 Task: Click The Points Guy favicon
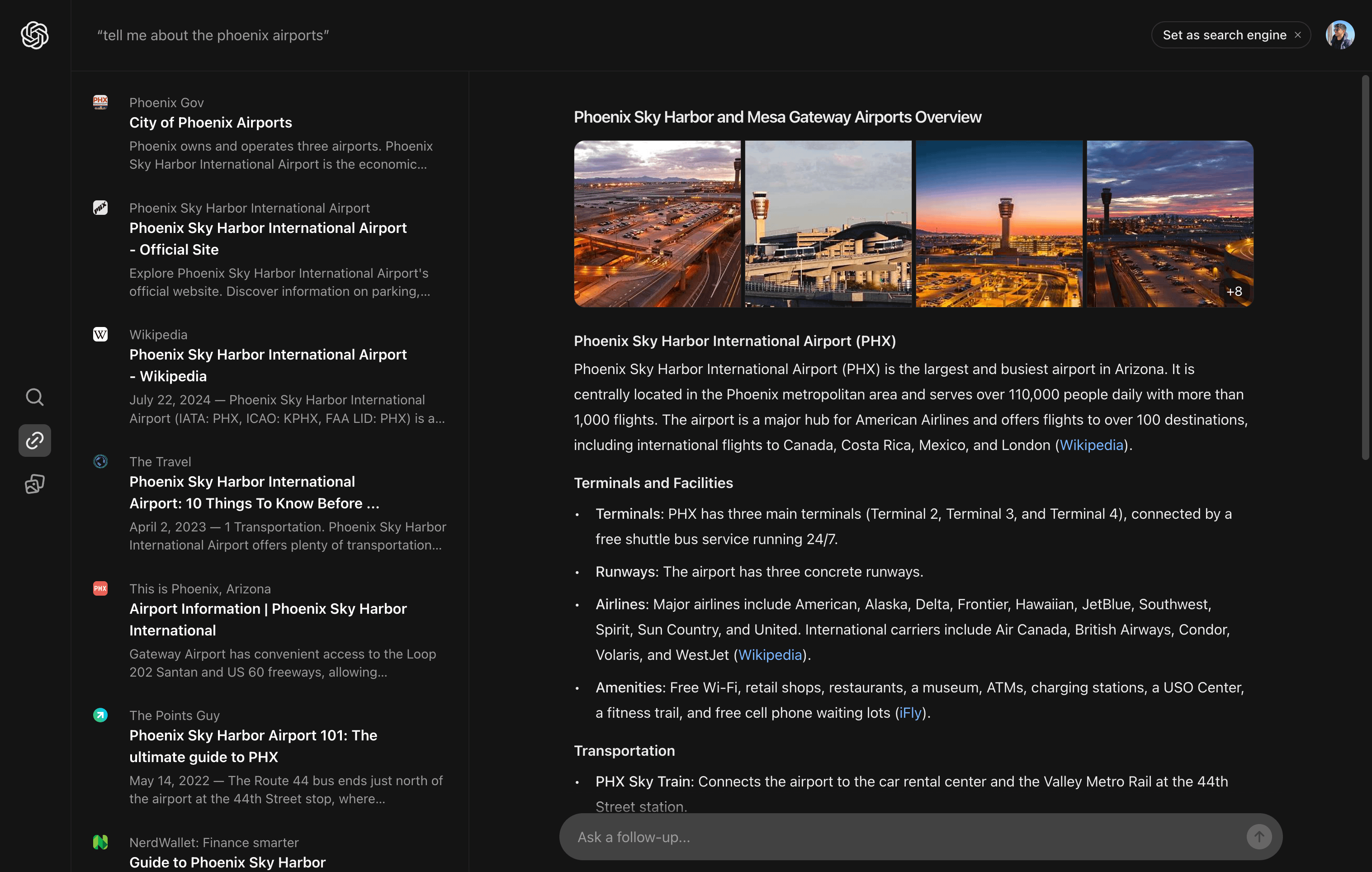[x=100, y=715]
